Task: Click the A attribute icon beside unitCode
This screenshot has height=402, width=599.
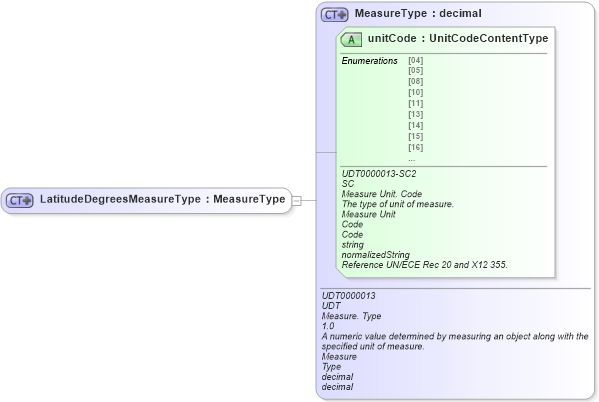Action: click(x=351, y=40)
